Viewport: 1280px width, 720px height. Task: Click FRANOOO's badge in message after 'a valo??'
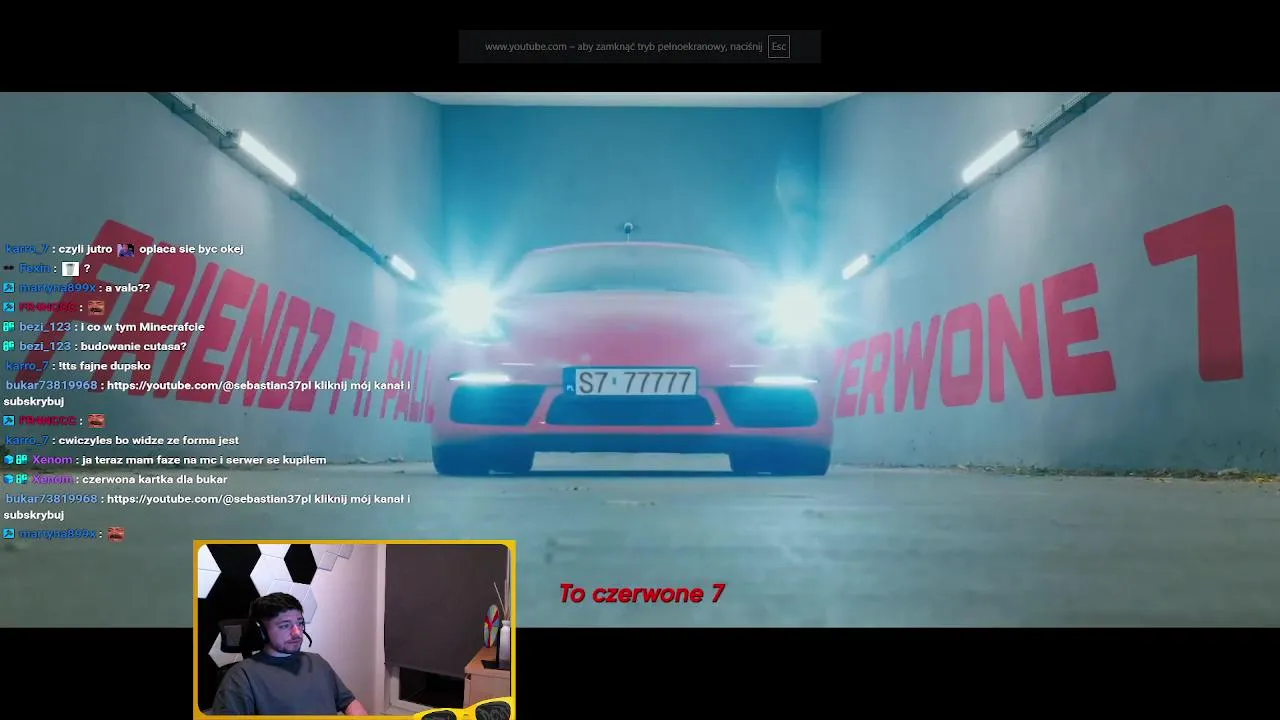9,307
